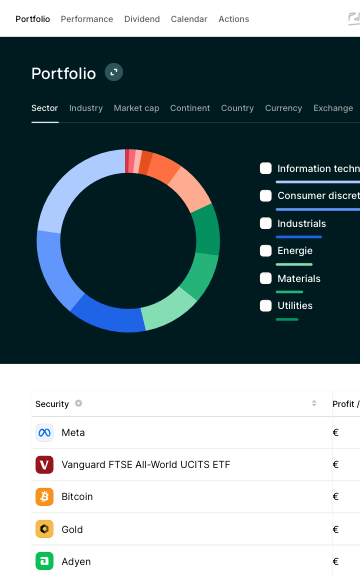Click the Meta logo icon
This screenshot has height=576, width=360.
44,433
